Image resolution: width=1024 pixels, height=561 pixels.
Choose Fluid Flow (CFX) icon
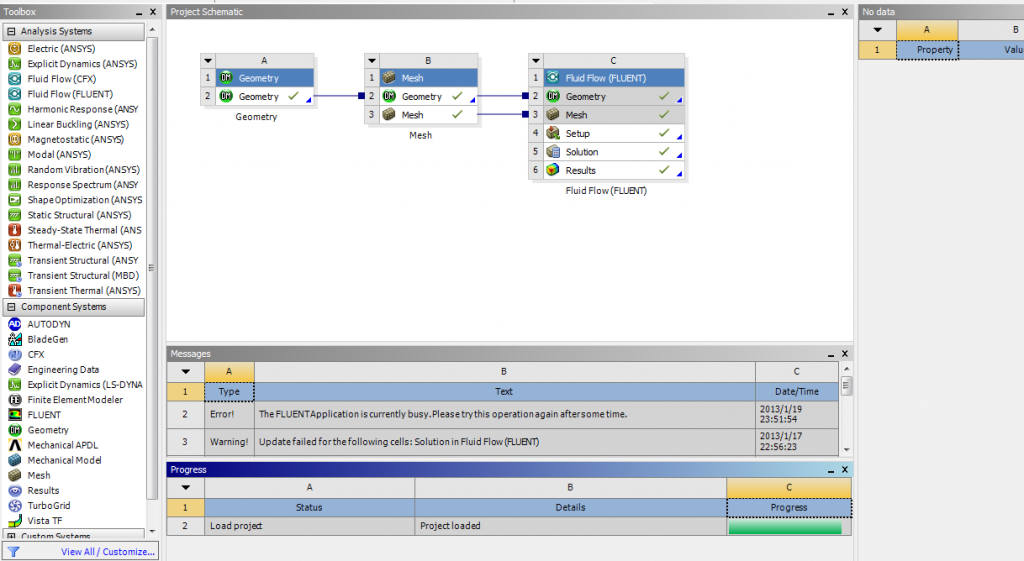click(14, 78)
